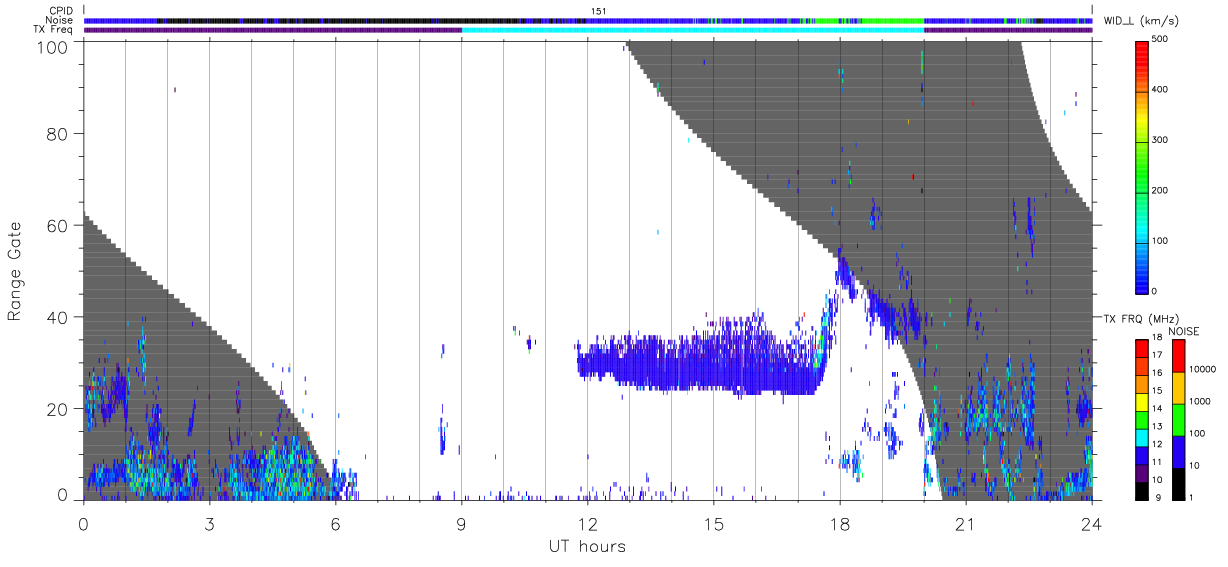Select the CPID value 151
This screenshot has height=567, width=1228.
599,11
